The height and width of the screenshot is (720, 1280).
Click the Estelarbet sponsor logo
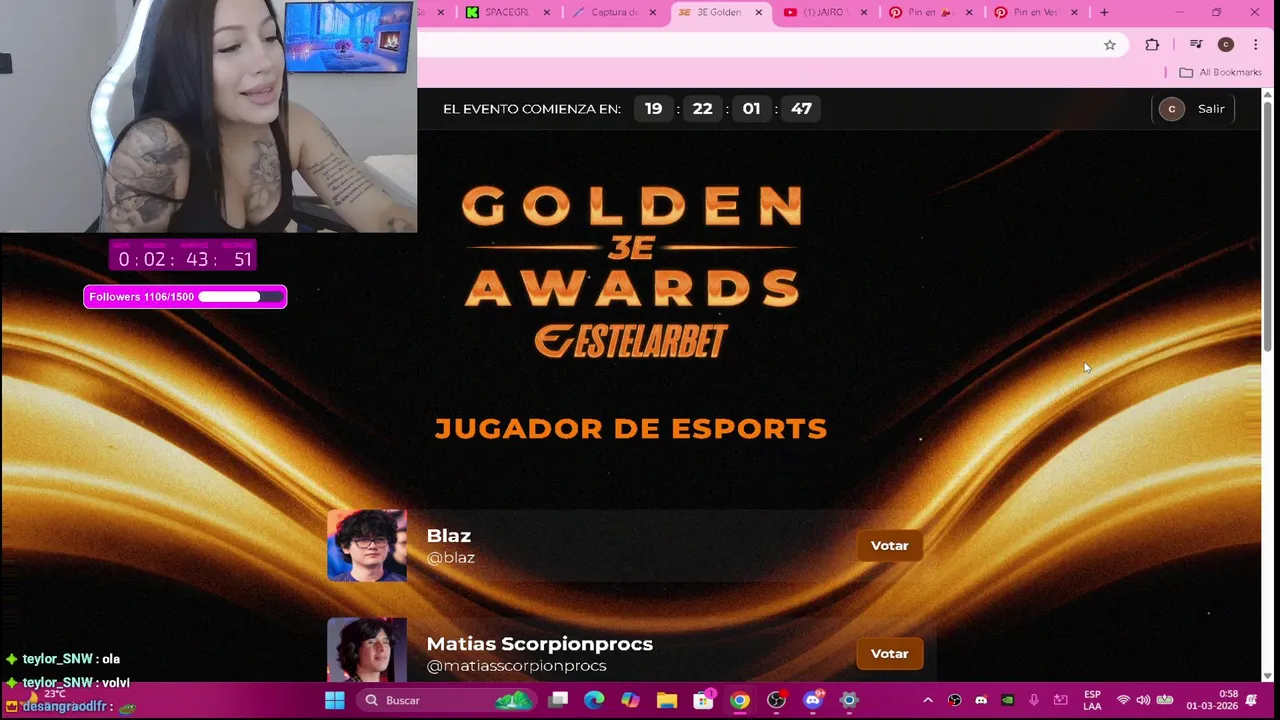631,340
